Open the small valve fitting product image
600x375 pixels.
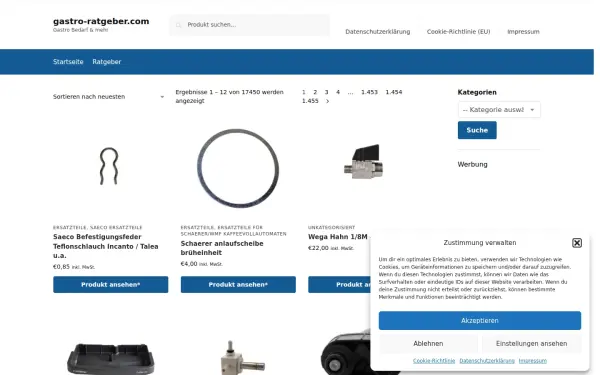click(242, 358)
